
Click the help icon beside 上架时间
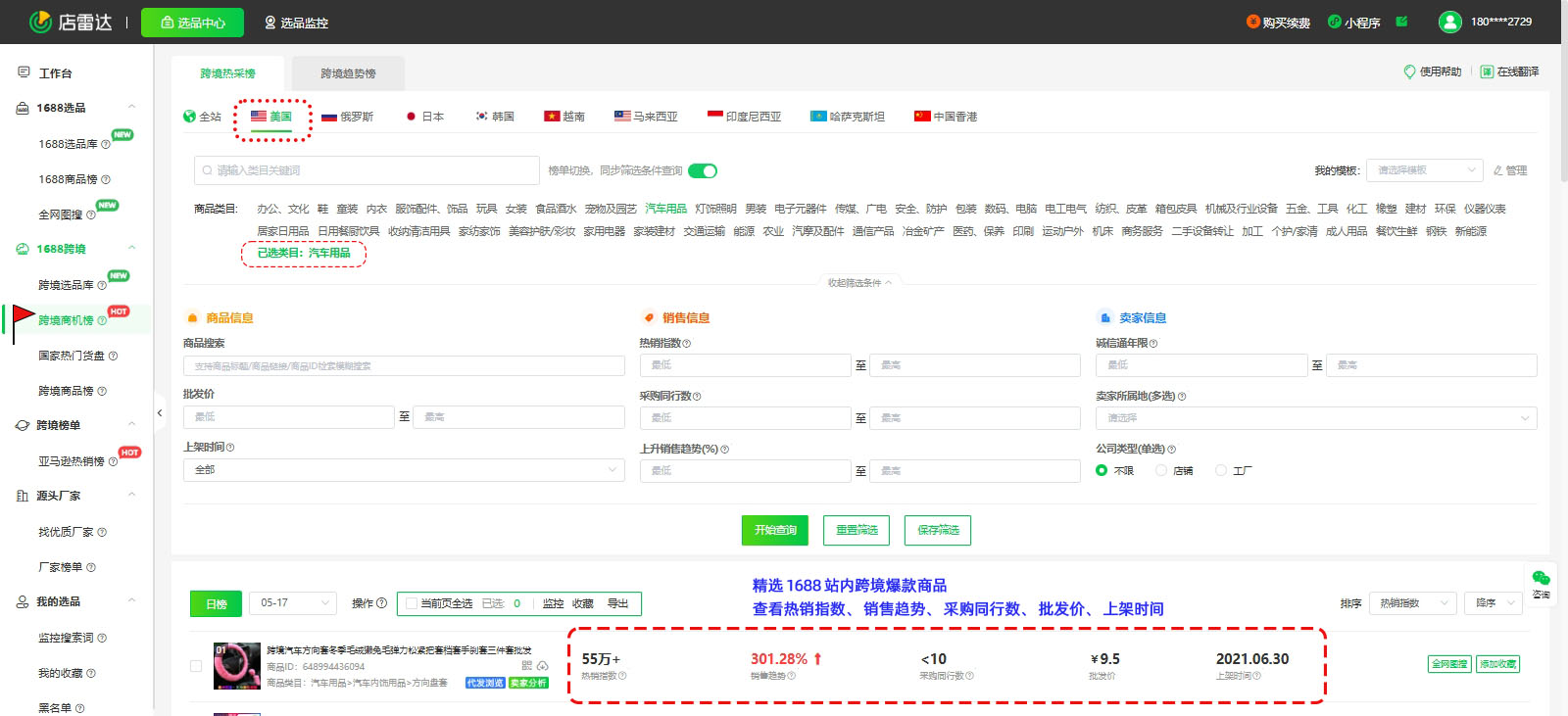click(x=230, y=447)
